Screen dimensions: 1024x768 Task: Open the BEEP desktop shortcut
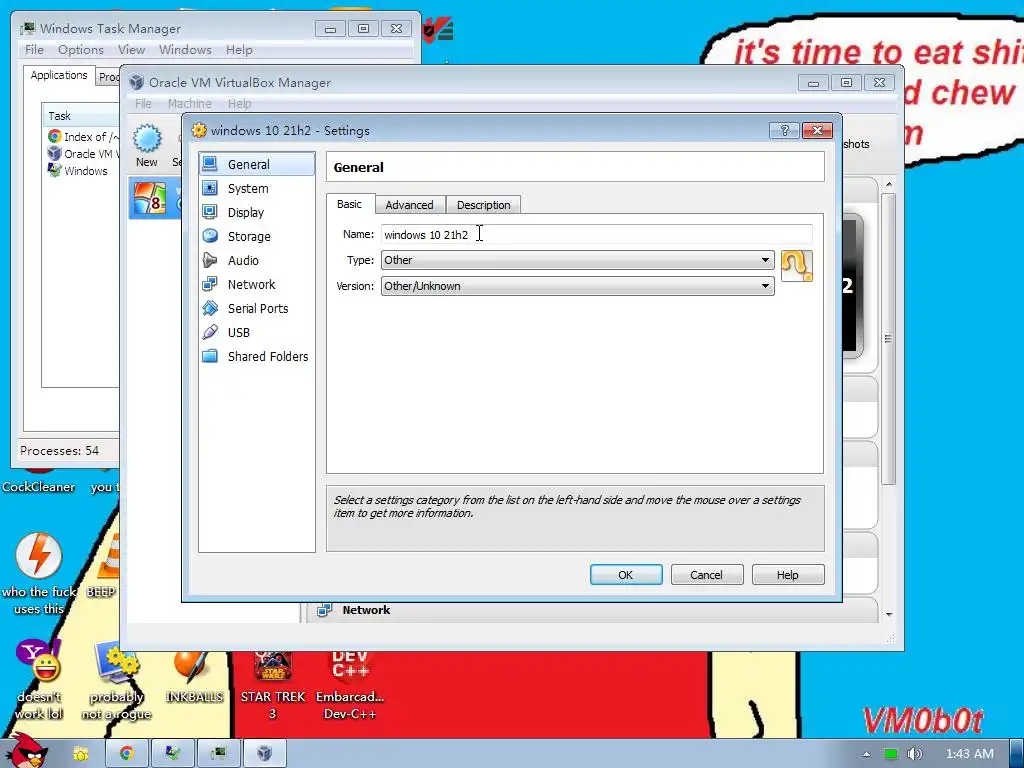coord(102,566)
